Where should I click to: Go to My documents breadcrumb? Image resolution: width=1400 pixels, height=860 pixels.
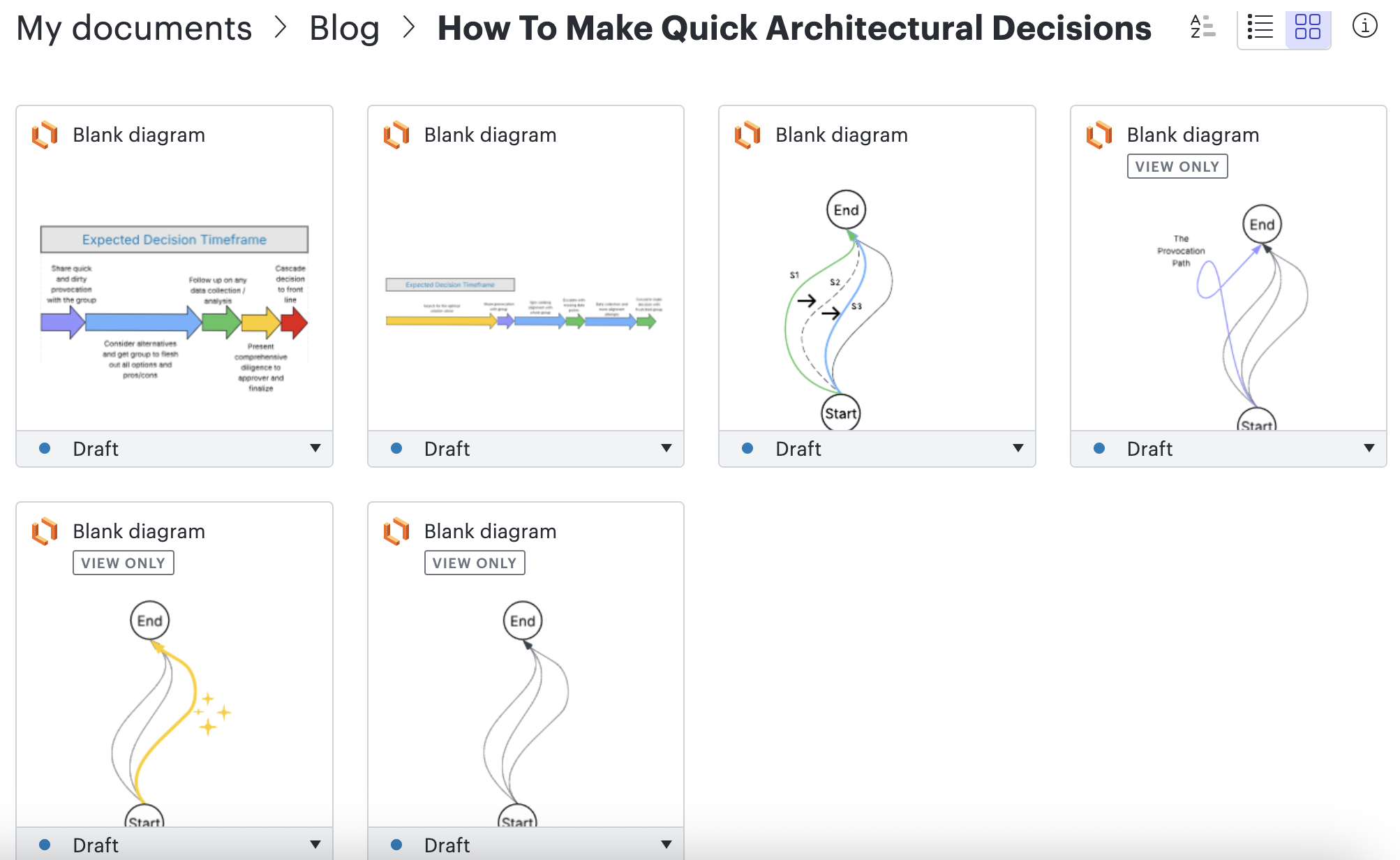point(134,28)
